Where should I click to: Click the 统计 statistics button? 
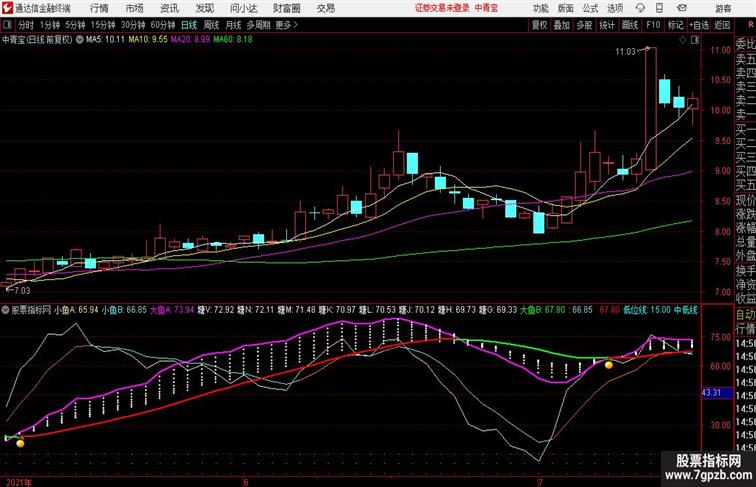[607, 25]
